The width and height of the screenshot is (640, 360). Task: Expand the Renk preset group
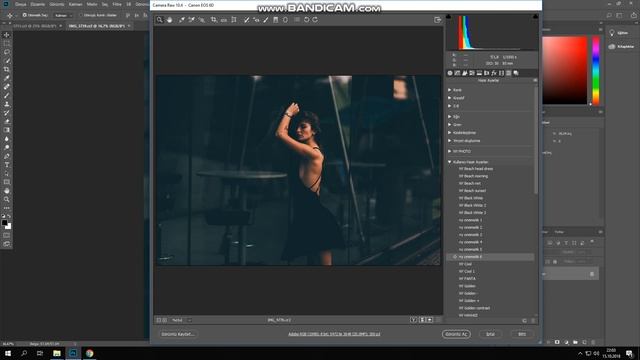449,90
